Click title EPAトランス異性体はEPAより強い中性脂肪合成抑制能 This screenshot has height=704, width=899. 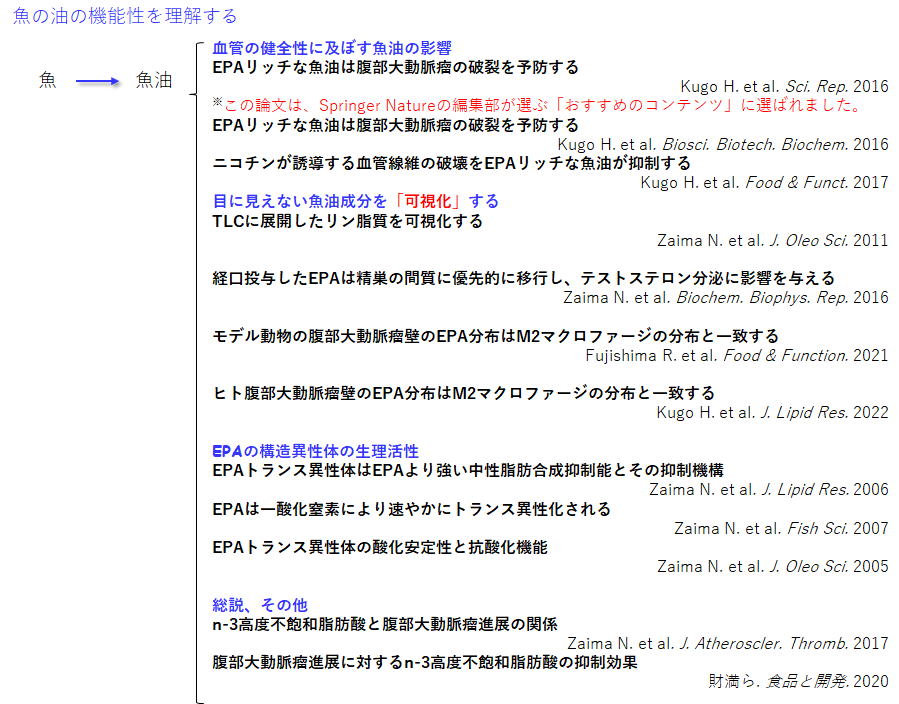(x=468, y=471)
